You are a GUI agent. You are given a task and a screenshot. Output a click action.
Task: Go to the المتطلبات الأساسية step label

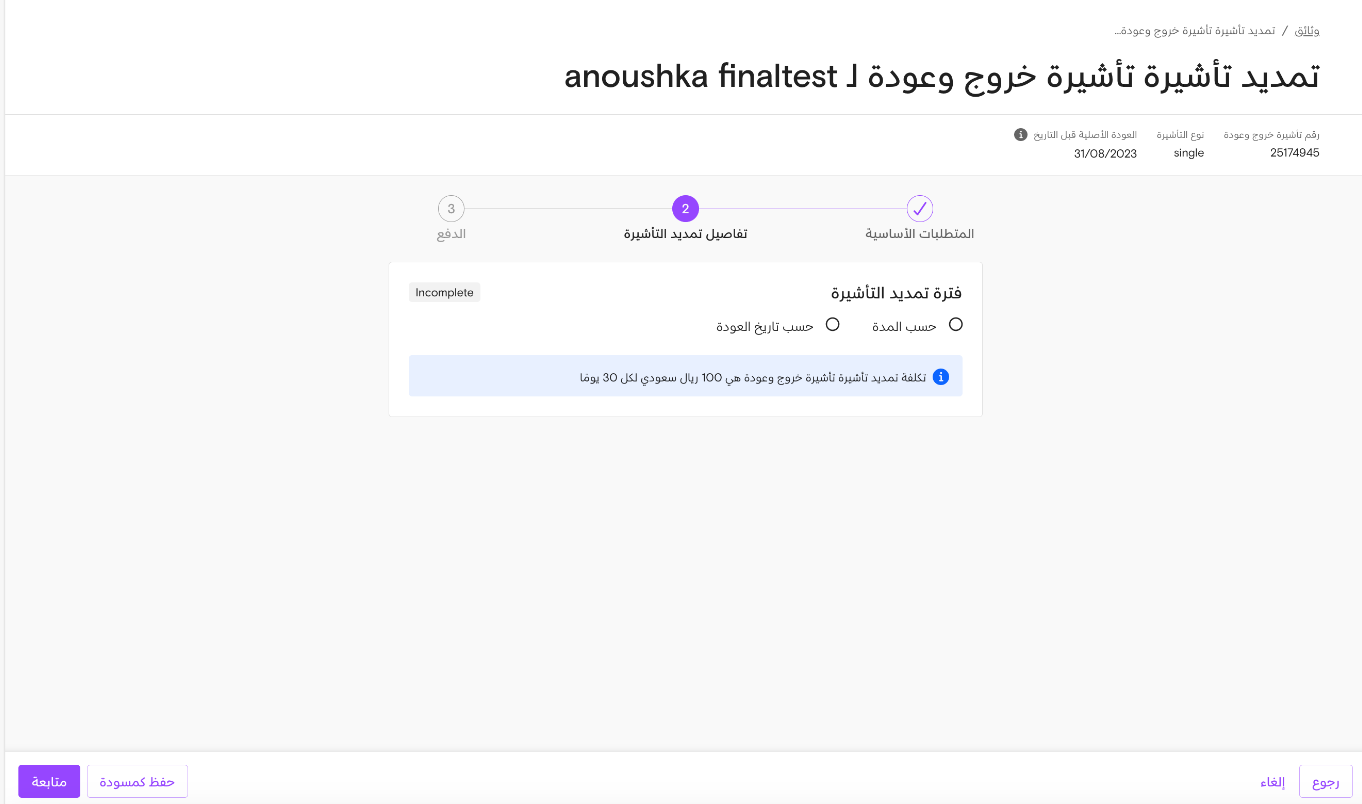click(x=920, y=234)
